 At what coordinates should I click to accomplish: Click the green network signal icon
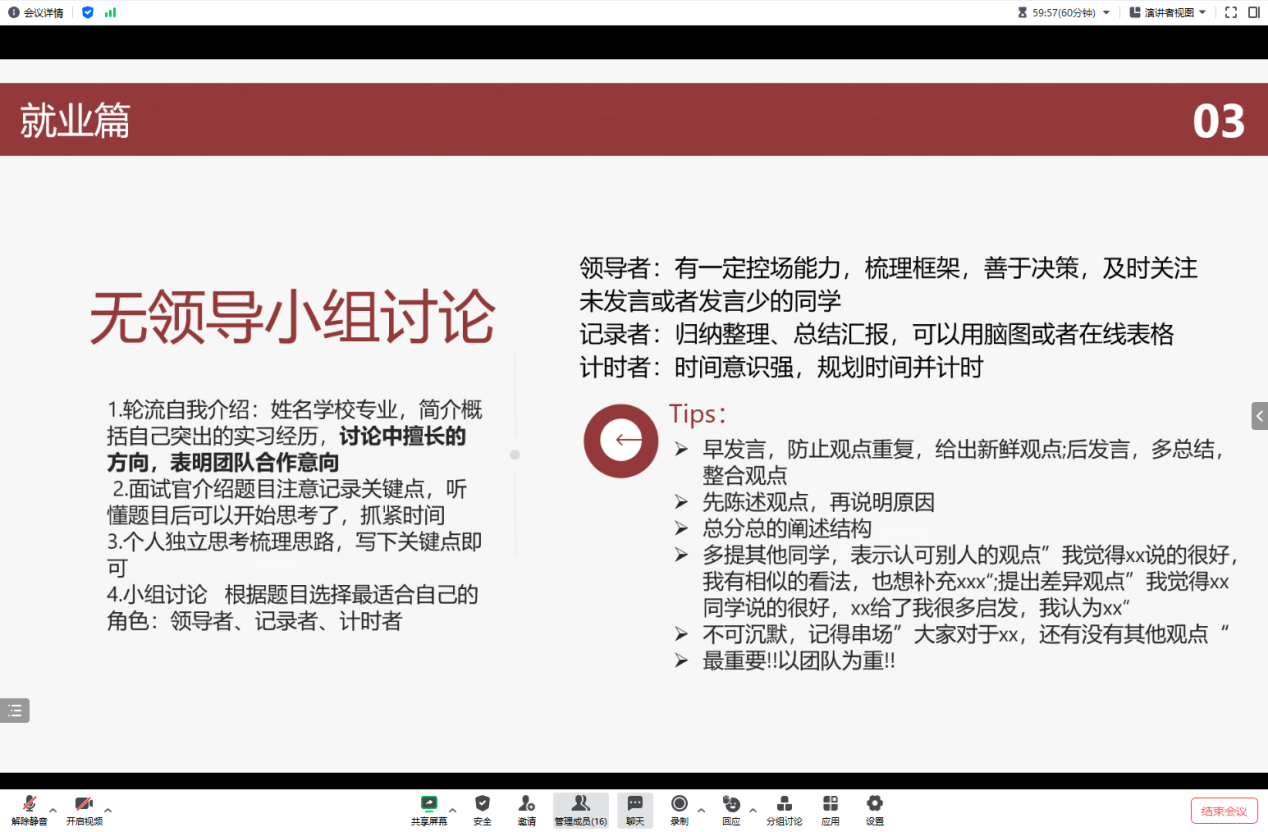coord(110,12)
